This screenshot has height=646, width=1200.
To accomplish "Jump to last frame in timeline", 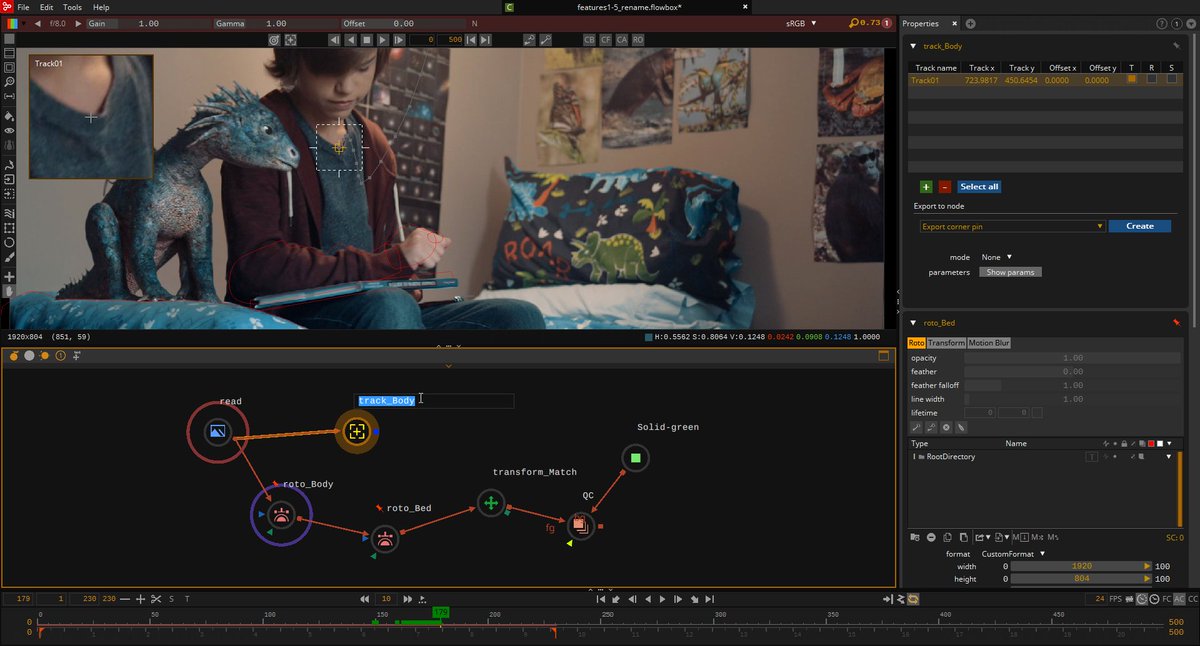I will click(x=708, y=599).
